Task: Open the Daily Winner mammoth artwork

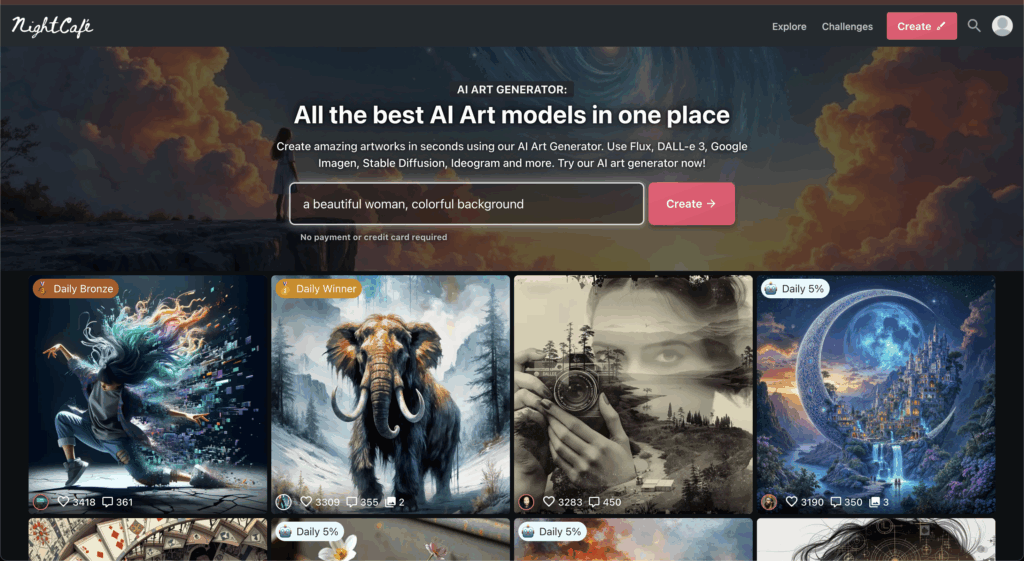Action: coord(391,394)
